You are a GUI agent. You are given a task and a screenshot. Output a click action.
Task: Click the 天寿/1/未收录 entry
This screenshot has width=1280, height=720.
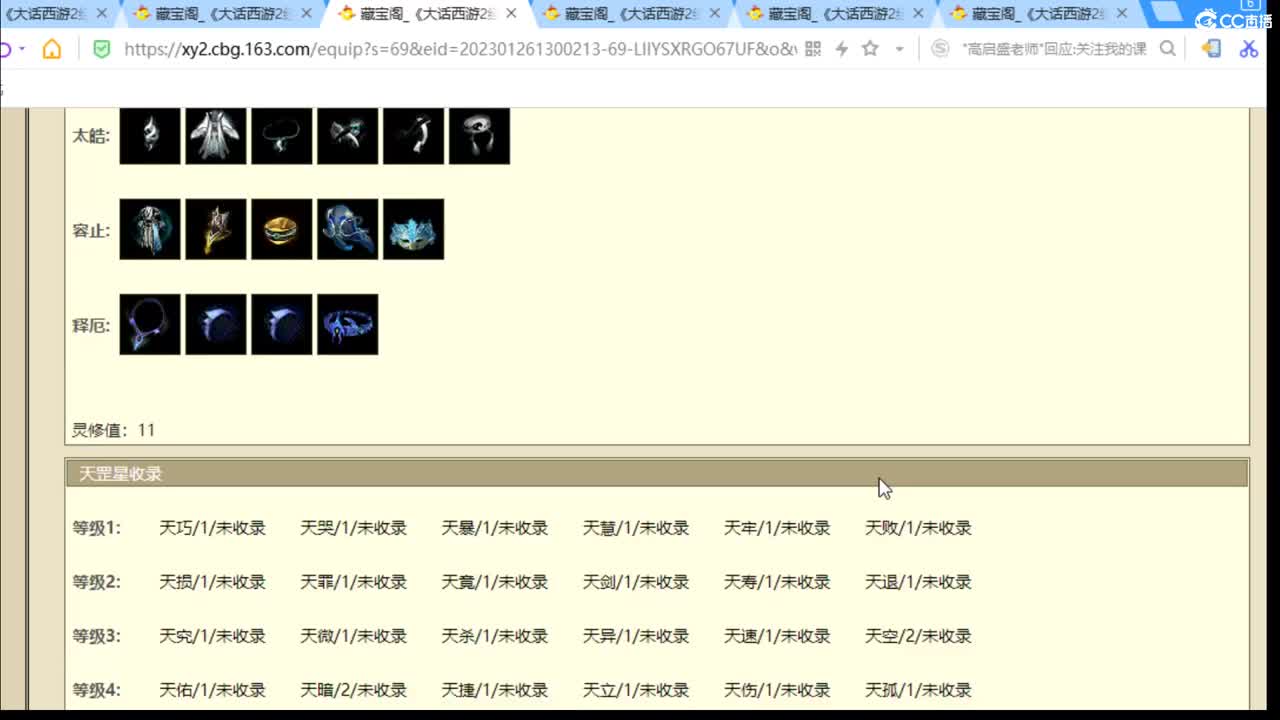tap(777, 582)
